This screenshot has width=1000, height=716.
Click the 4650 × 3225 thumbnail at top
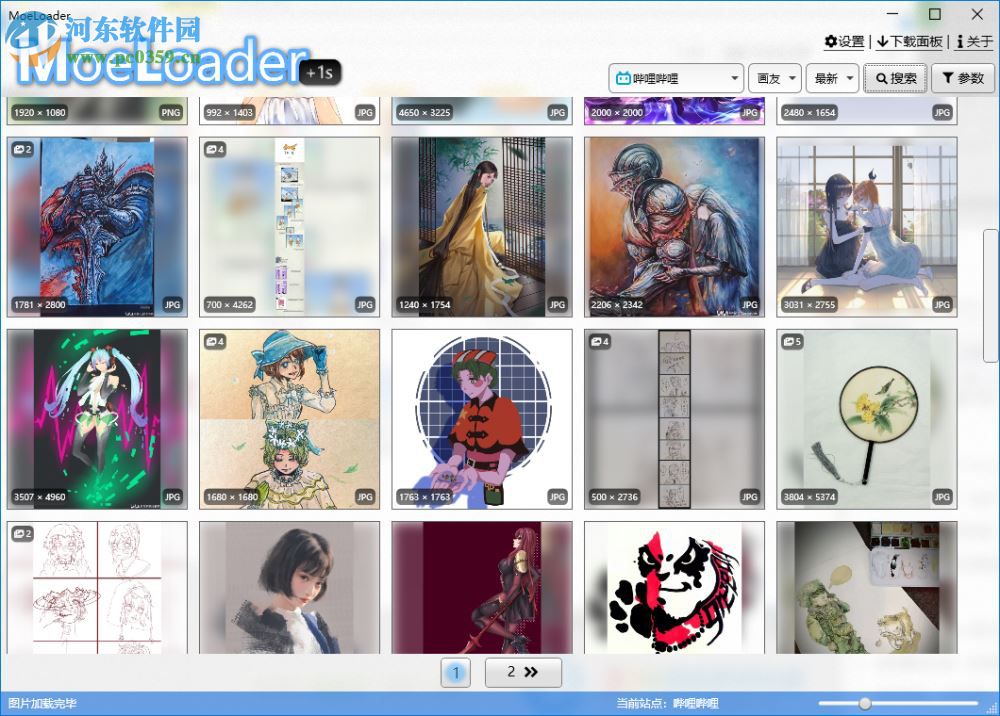click(482, 111)
